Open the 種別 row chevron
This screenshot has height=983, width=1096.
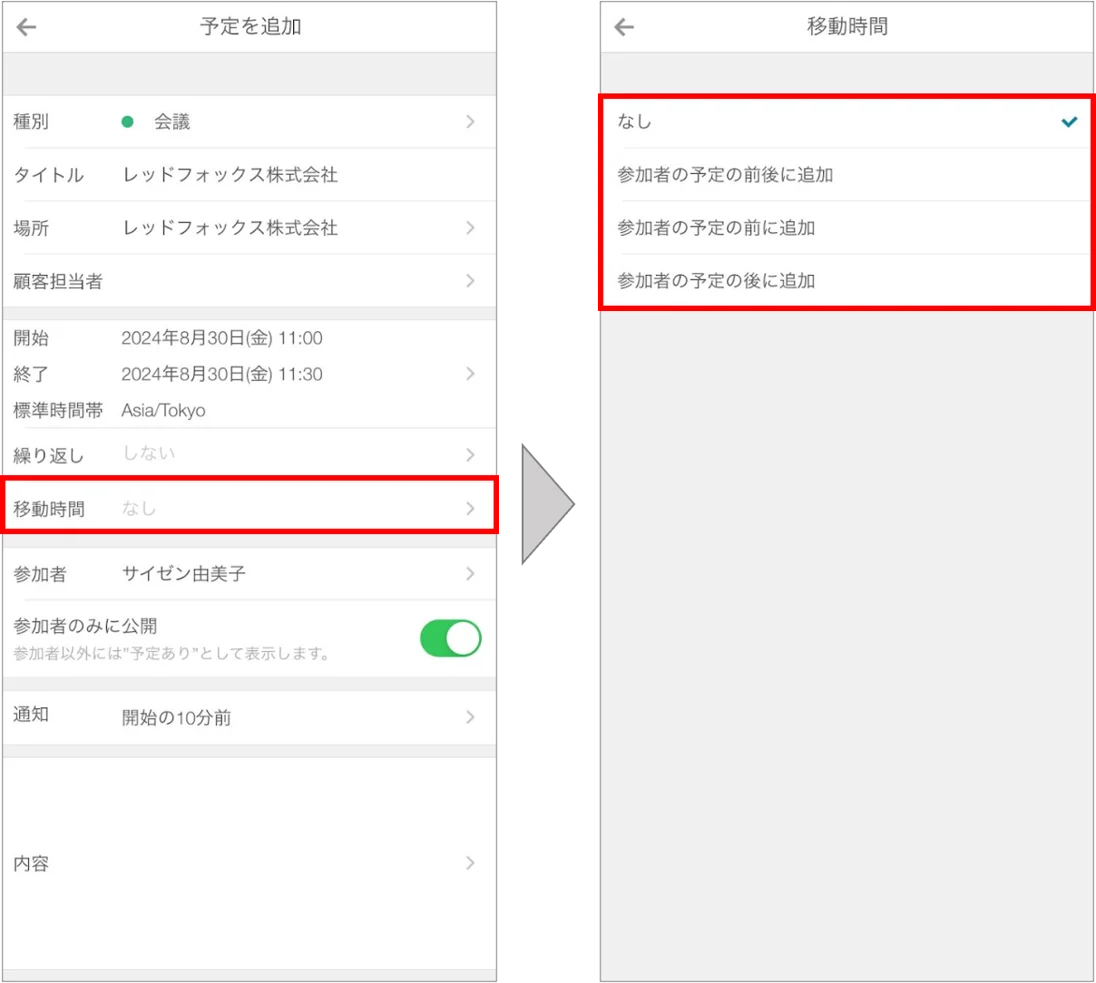click(470, 122)
